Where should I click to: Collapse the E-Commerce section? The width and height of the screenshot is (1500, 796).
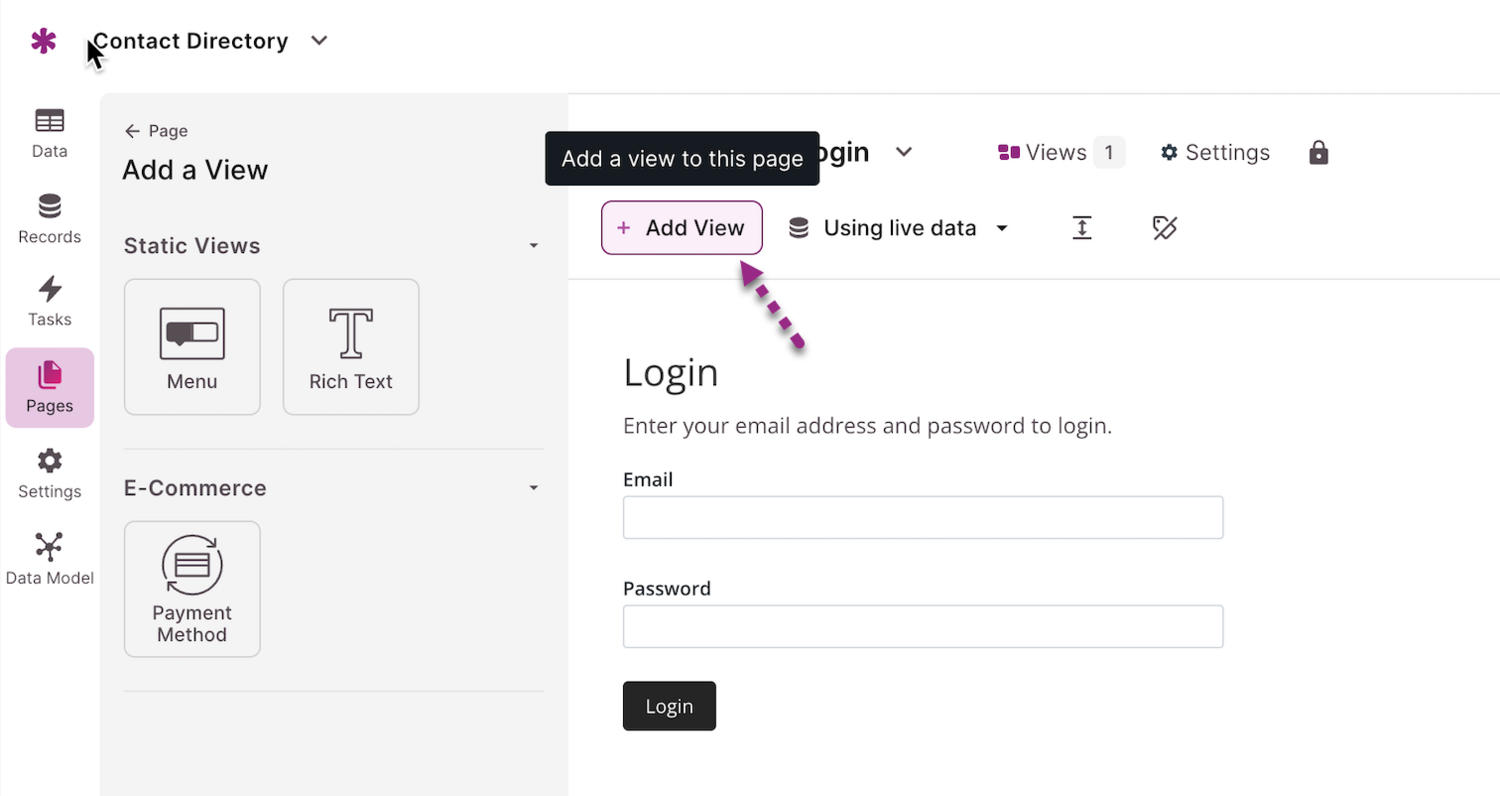click(x=533, y=488)
